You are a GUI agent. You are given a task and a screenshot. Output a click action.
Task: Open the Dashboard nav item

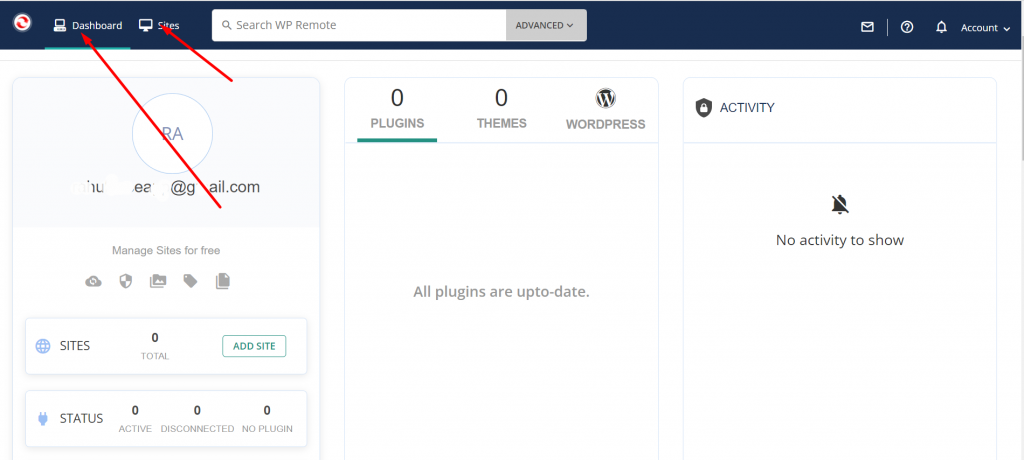click(x=88, y=25)
